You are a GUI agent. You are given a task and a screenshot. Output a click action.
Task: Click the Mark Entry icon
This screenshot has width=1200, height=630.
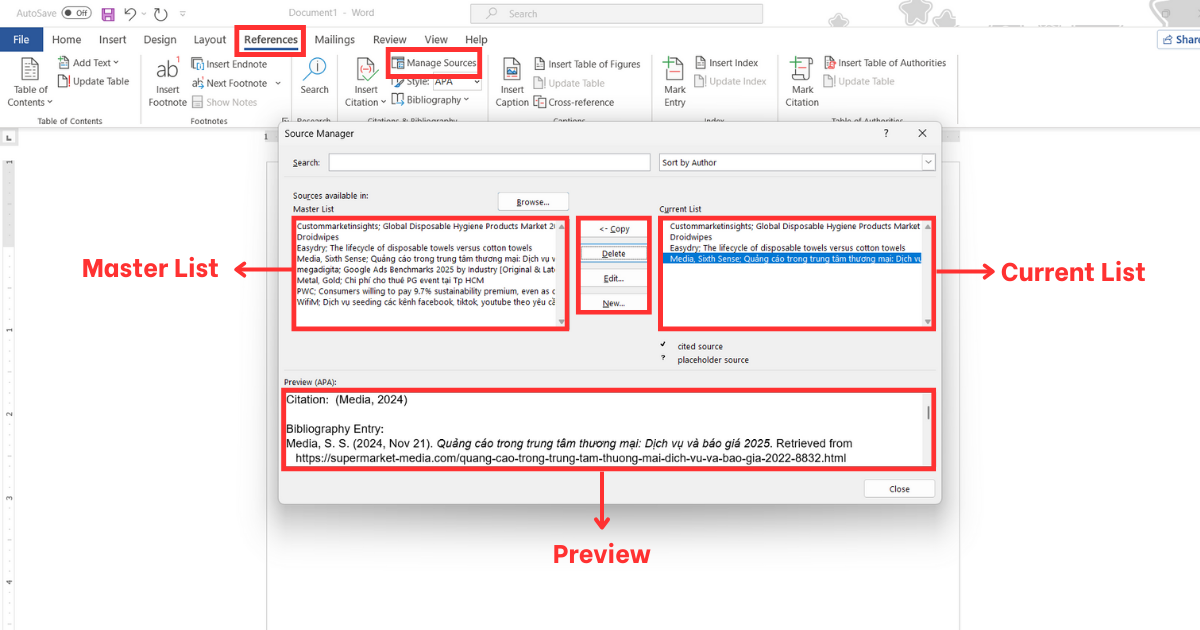click(x=675, y=73)
